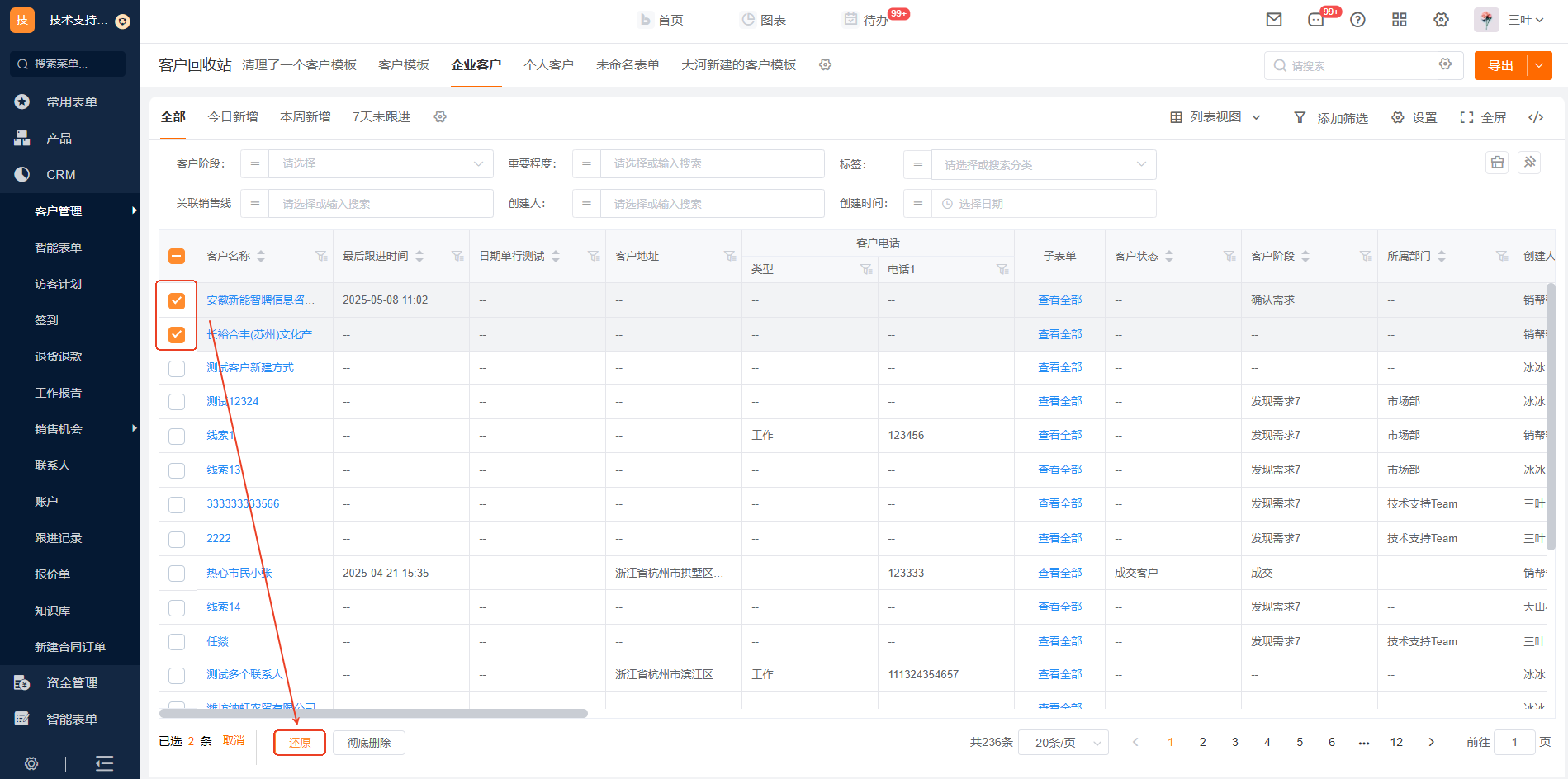1568x779 pixels.
Task: Click the 还原 restore button
Action: pos(300,743)
